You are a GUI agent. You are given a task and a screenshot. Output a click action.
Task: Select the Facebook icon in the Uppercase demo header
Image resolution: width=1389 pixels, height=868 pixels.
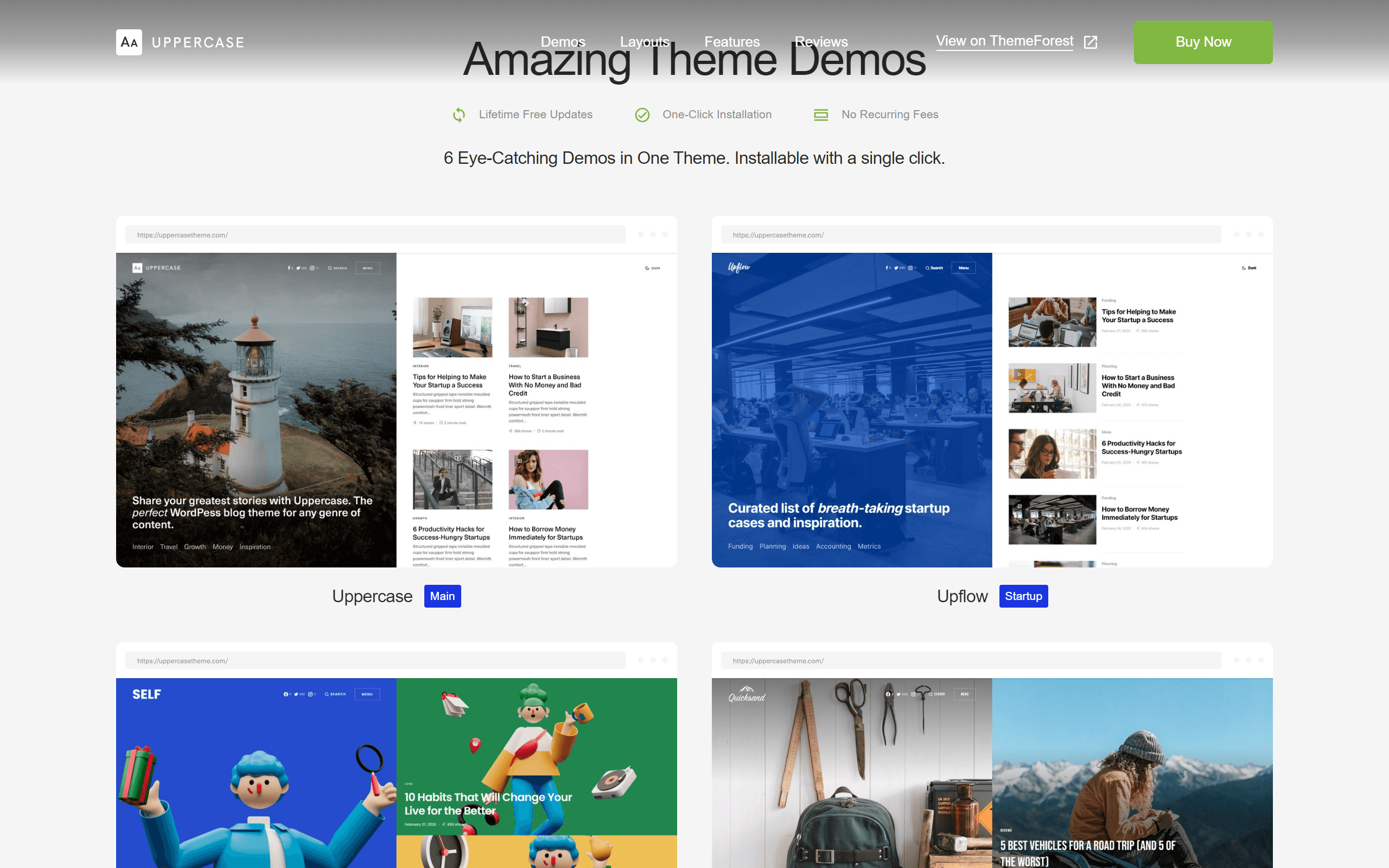pos(289,268)
